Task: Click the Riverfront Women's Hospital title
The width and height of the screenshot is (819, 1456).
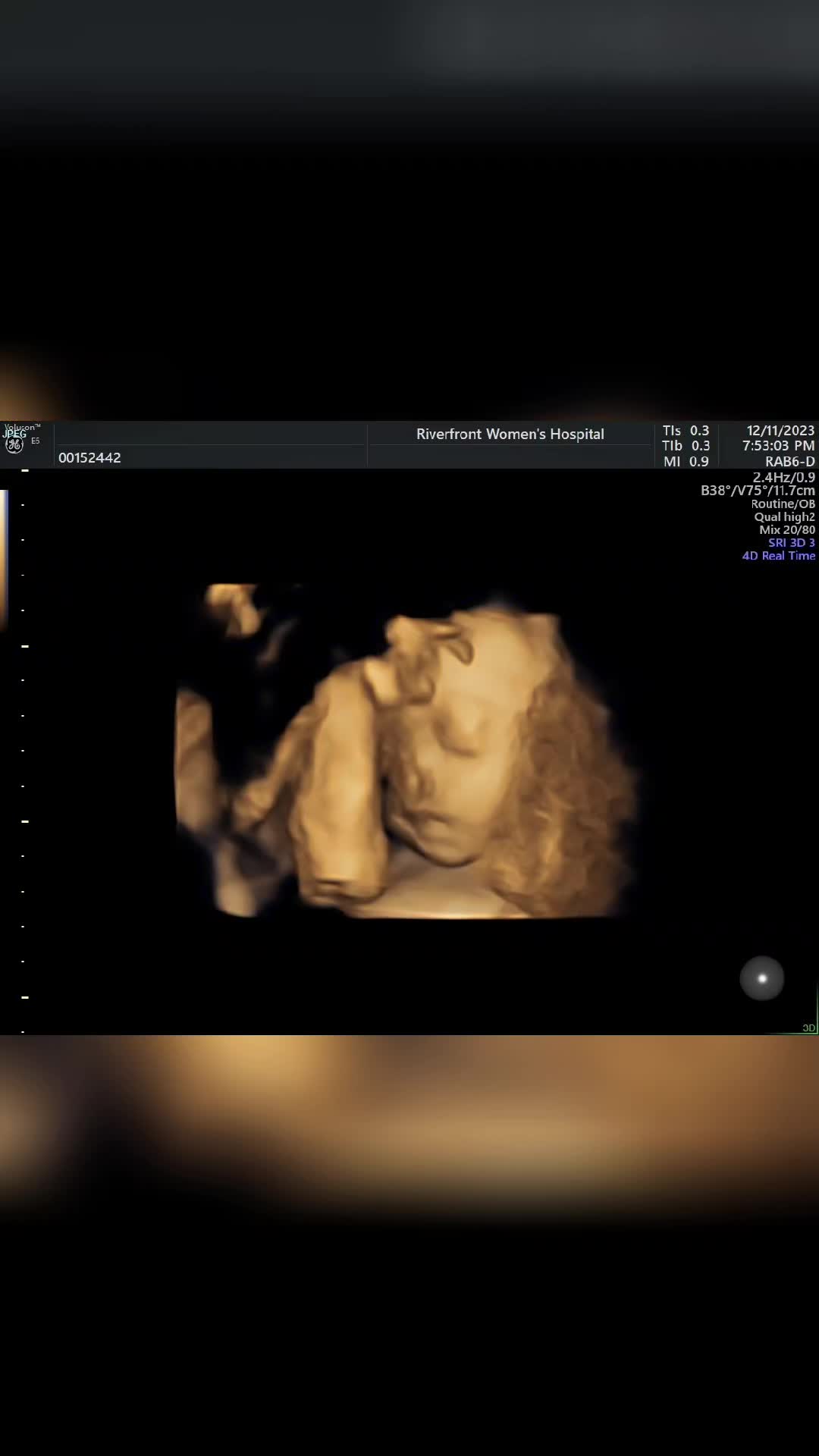Action: point(510,434)
